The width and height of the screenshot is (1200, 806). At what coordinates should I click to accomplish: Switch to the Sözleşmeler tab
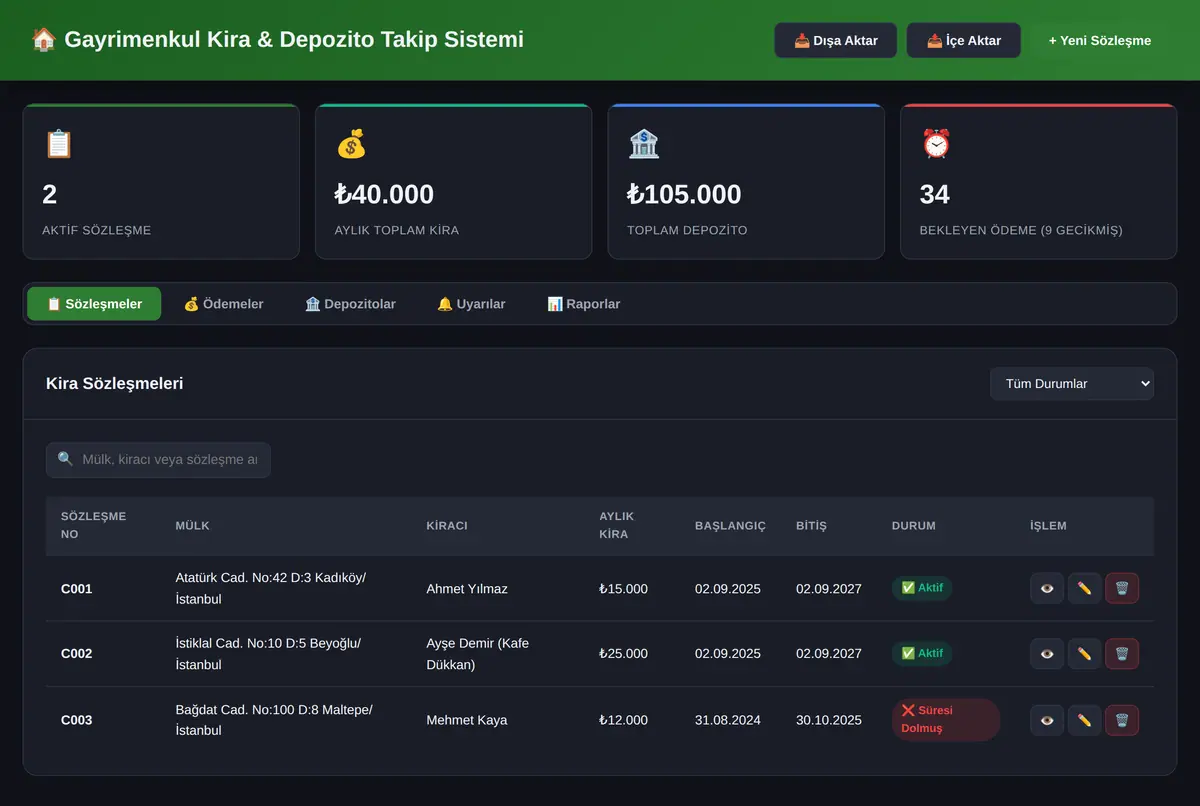(94, 304)
